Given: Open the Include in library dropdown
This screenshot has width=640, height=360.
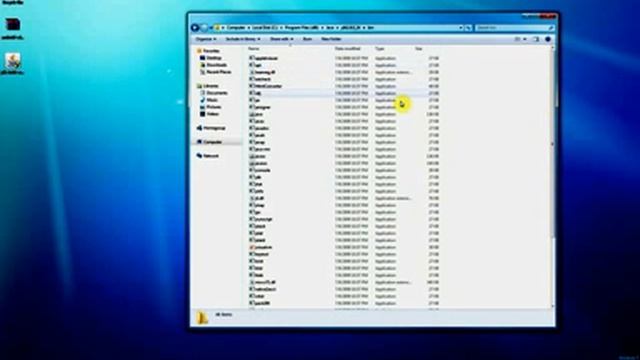Looking at the screenshot, I should pyautogui.click(x=243, y=39).
